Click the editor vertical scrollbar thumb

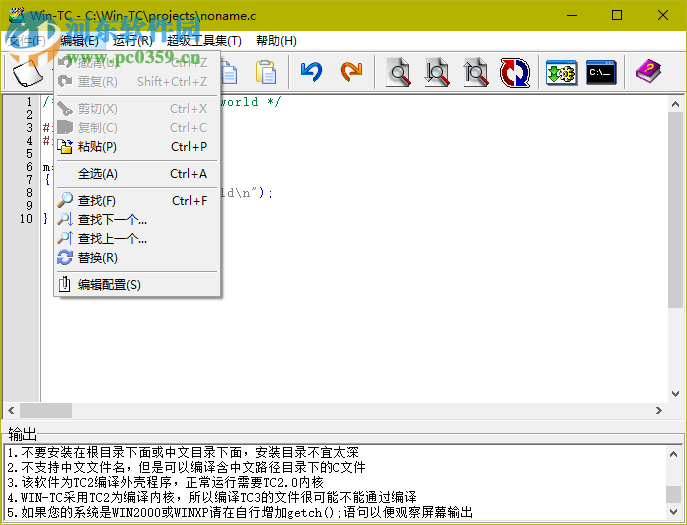pyautogui.click(x=675, y=209)
